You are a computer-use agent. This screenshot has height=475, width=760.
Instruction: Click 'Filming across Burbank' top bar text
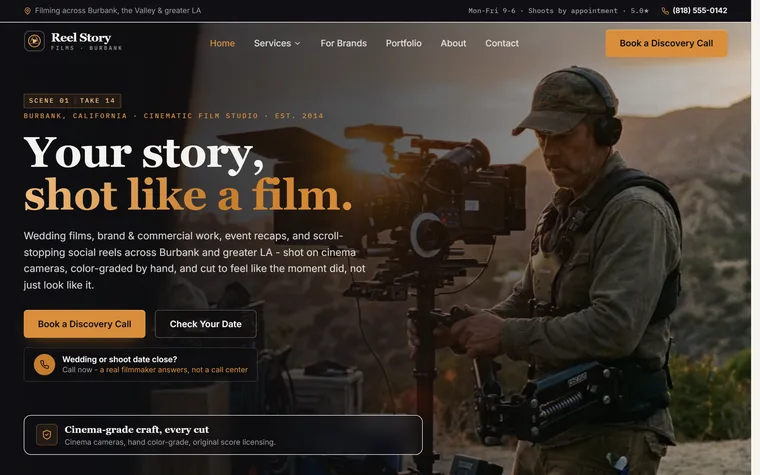click(x=118, y=11)
